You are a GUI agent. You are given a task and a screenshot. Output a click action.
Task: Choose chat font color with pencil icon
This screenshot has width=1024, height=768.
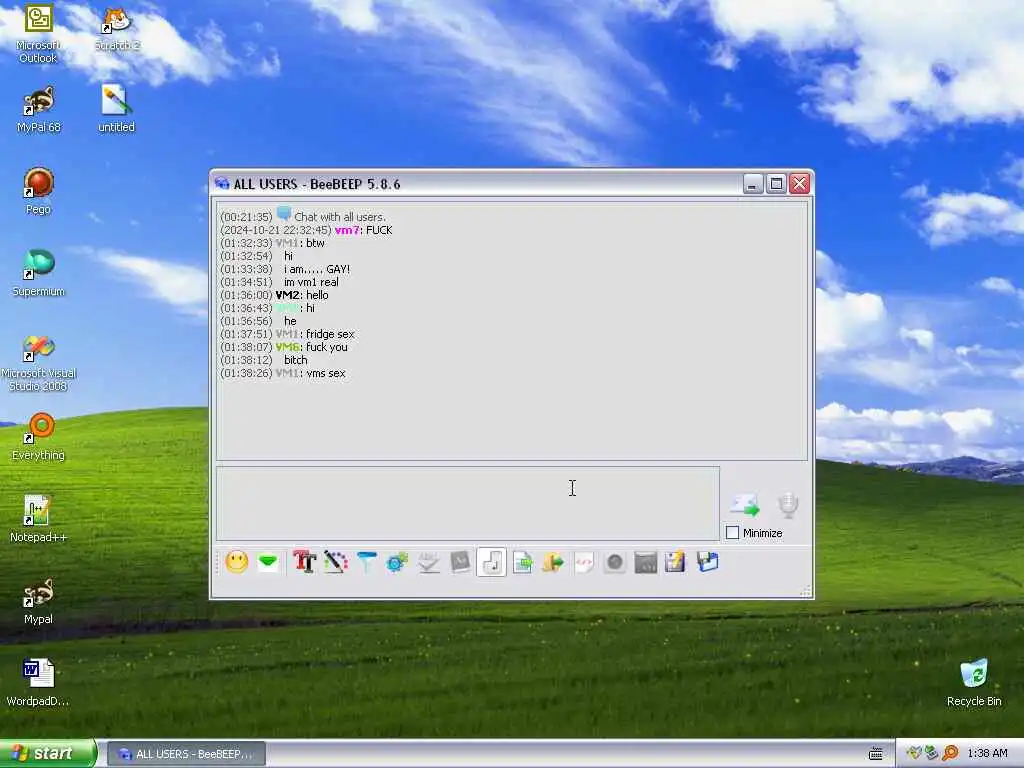click(x=336, y=562)
